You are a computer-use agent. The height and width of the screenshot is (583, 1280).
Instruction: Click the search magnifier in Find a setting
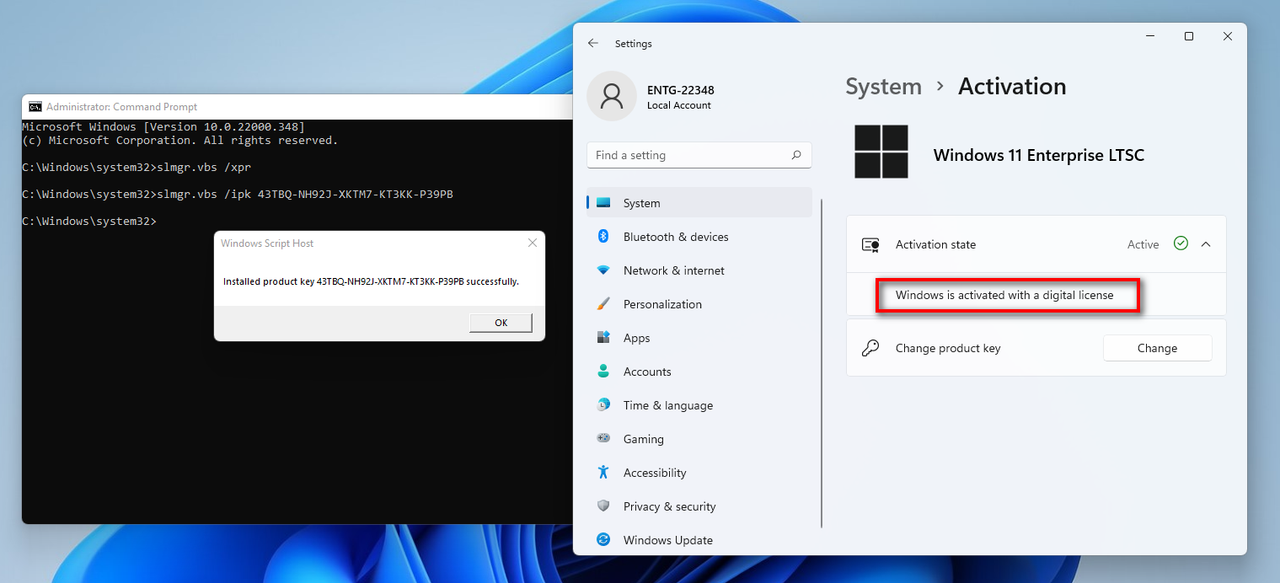point(796,155)
